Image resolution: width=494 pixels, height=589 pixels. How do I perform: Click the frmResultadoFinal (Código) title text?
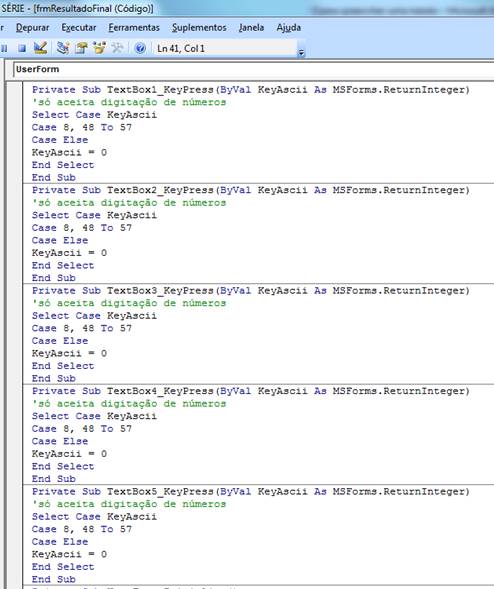pyautogui.click(x=94, y=9)
